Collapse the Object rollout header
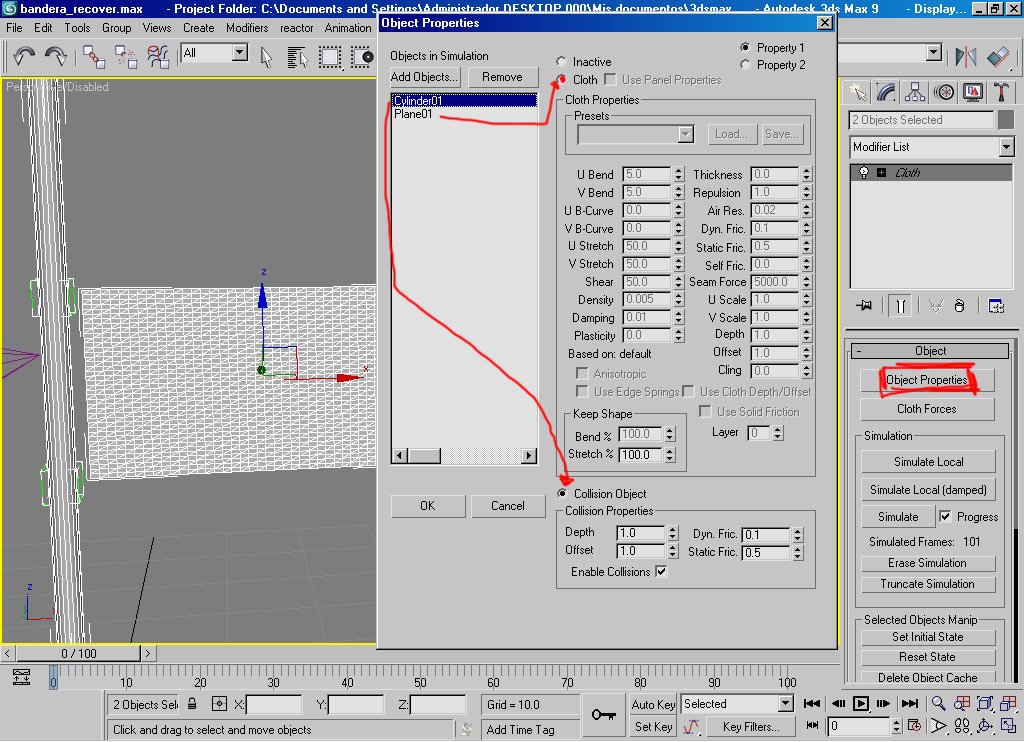This screenshot has height=742, width=1024. tap(930, 351)
